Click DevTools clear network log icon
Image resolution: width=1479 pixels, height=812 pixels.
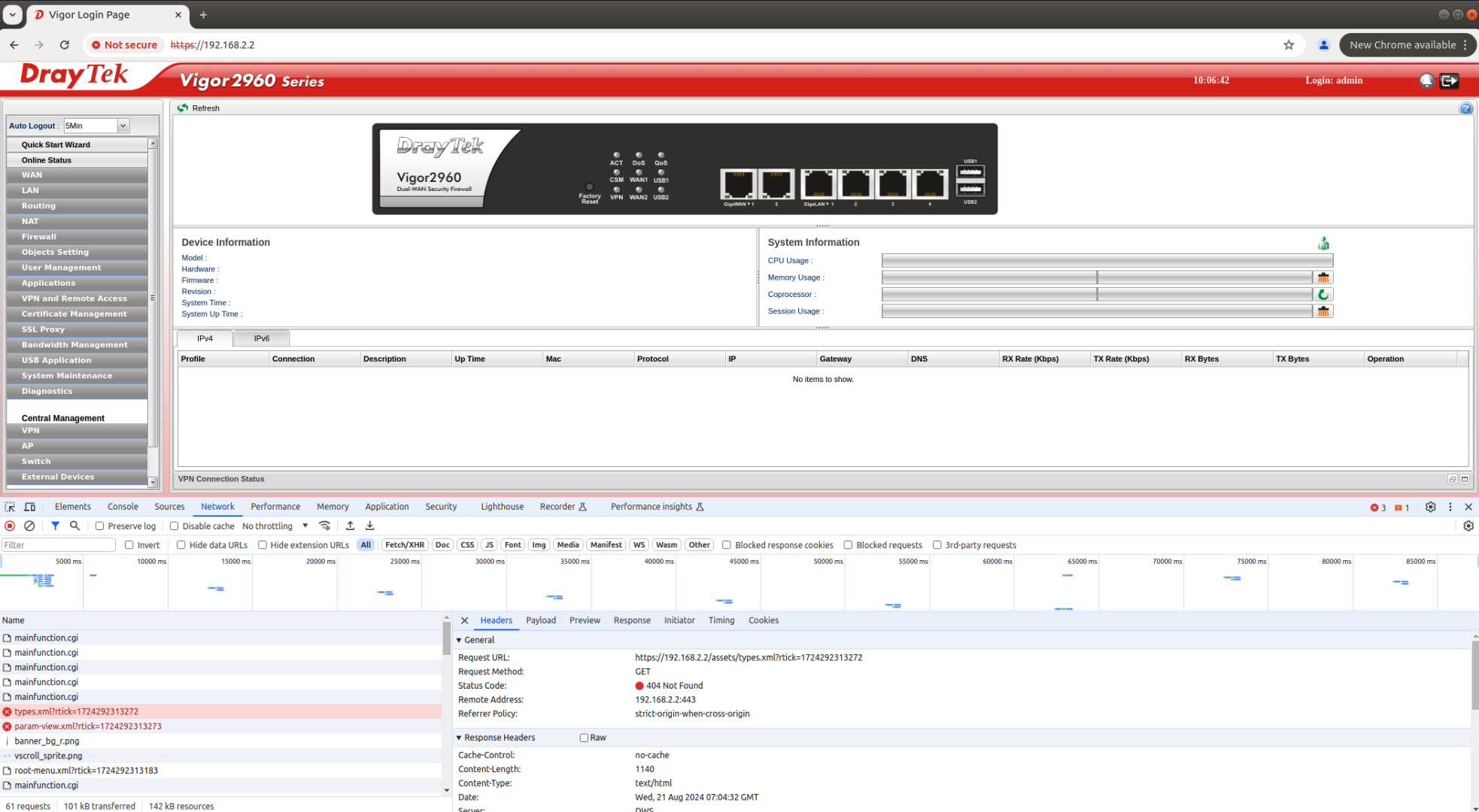click(x=29, y=526)
